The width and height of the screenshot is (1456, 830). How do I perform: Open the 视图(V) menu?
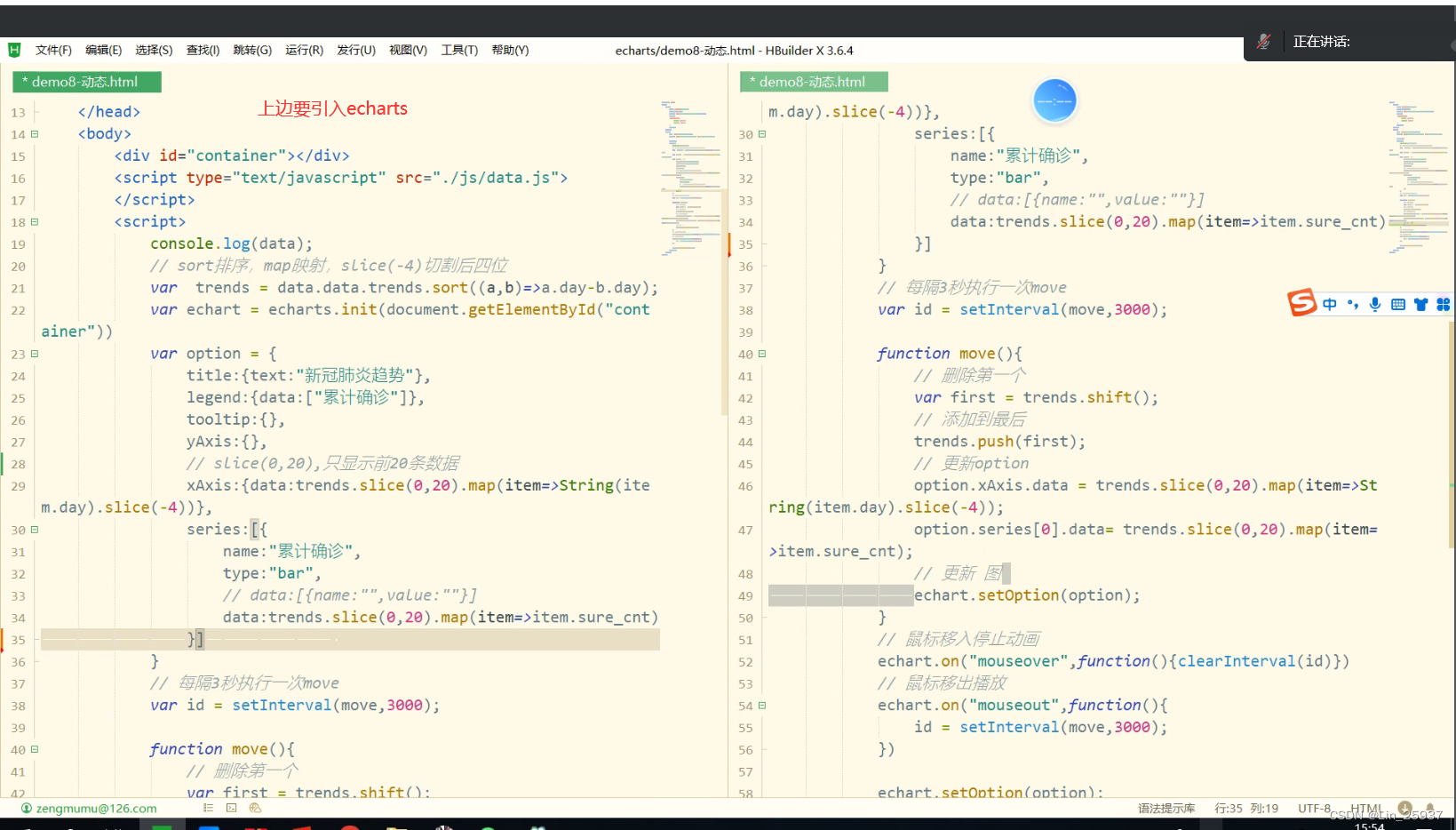pos(408,50)
